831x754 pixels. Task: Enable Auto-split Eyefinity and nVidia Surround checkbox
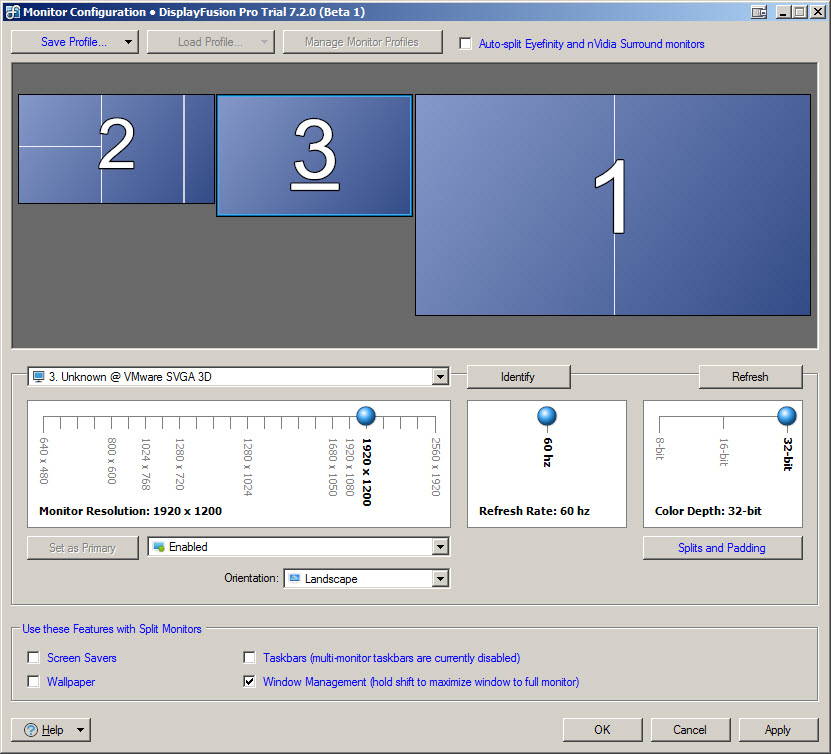[465, 44]
